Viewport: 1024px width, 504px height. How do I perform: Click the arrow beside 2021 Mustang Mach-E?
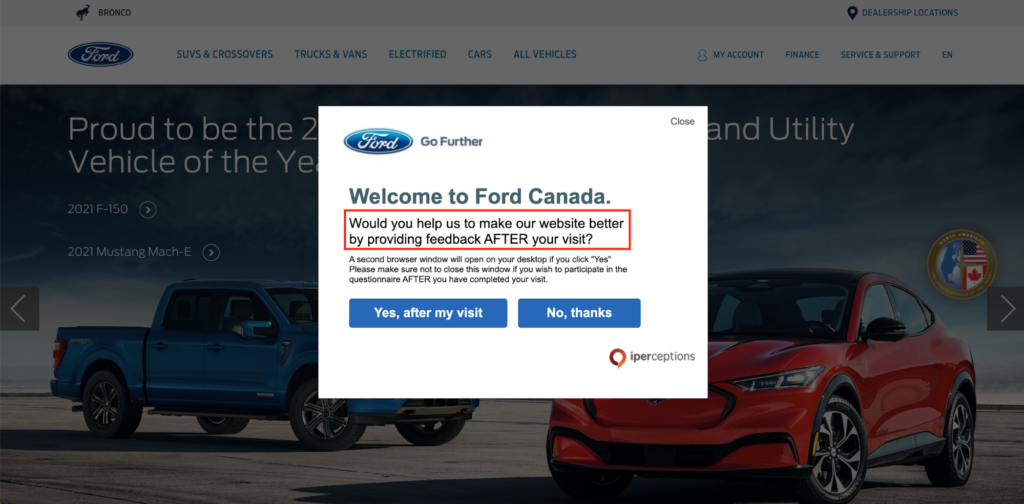coord(211,252)
